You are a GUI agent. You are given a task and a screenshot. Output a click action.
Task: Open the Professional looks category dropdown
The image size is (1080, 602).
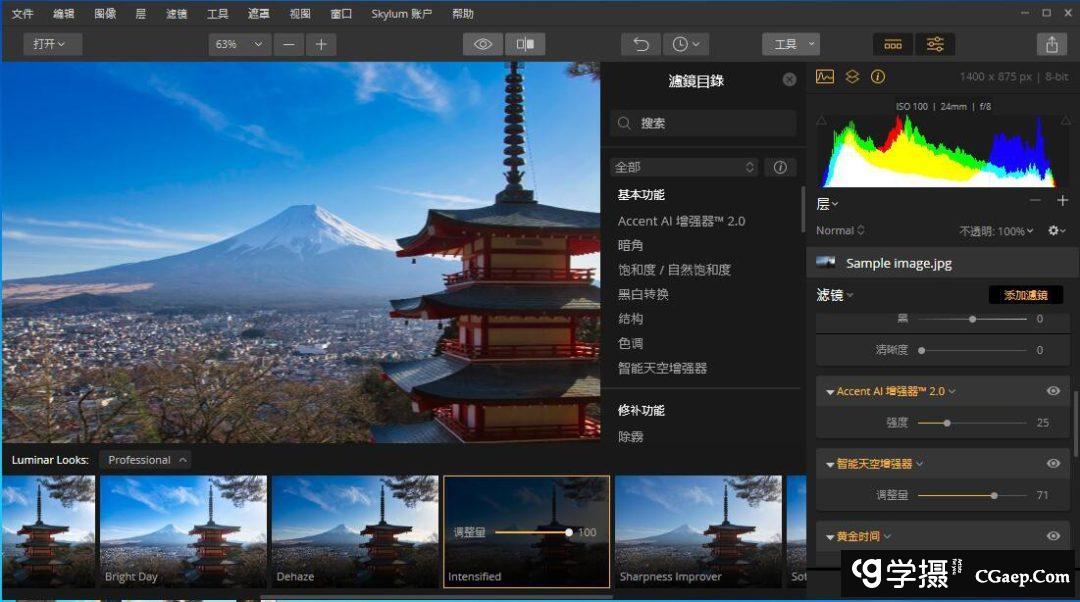click(145, 460)
